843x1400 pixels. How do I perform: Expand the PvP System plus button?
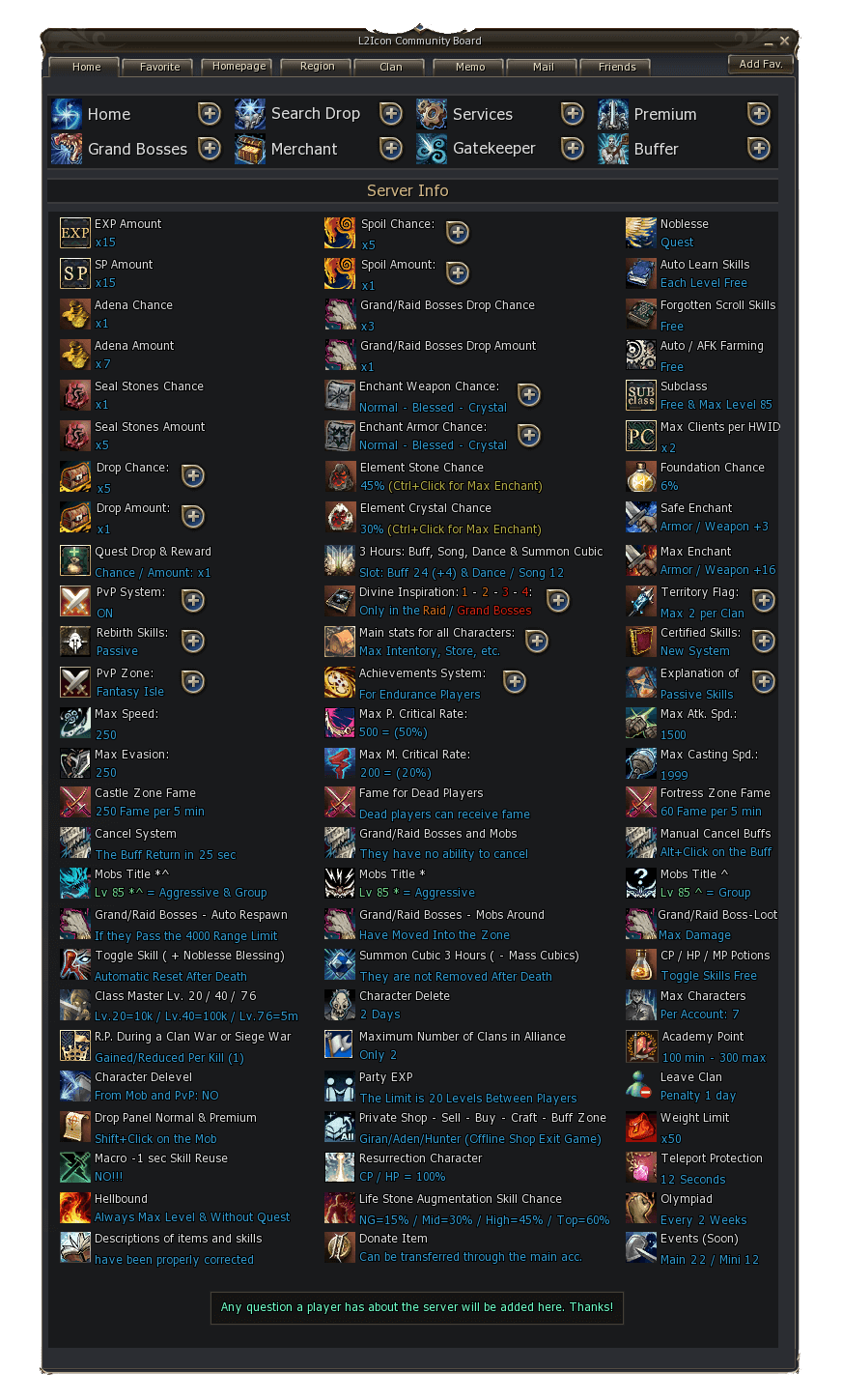tap(193, 601)
